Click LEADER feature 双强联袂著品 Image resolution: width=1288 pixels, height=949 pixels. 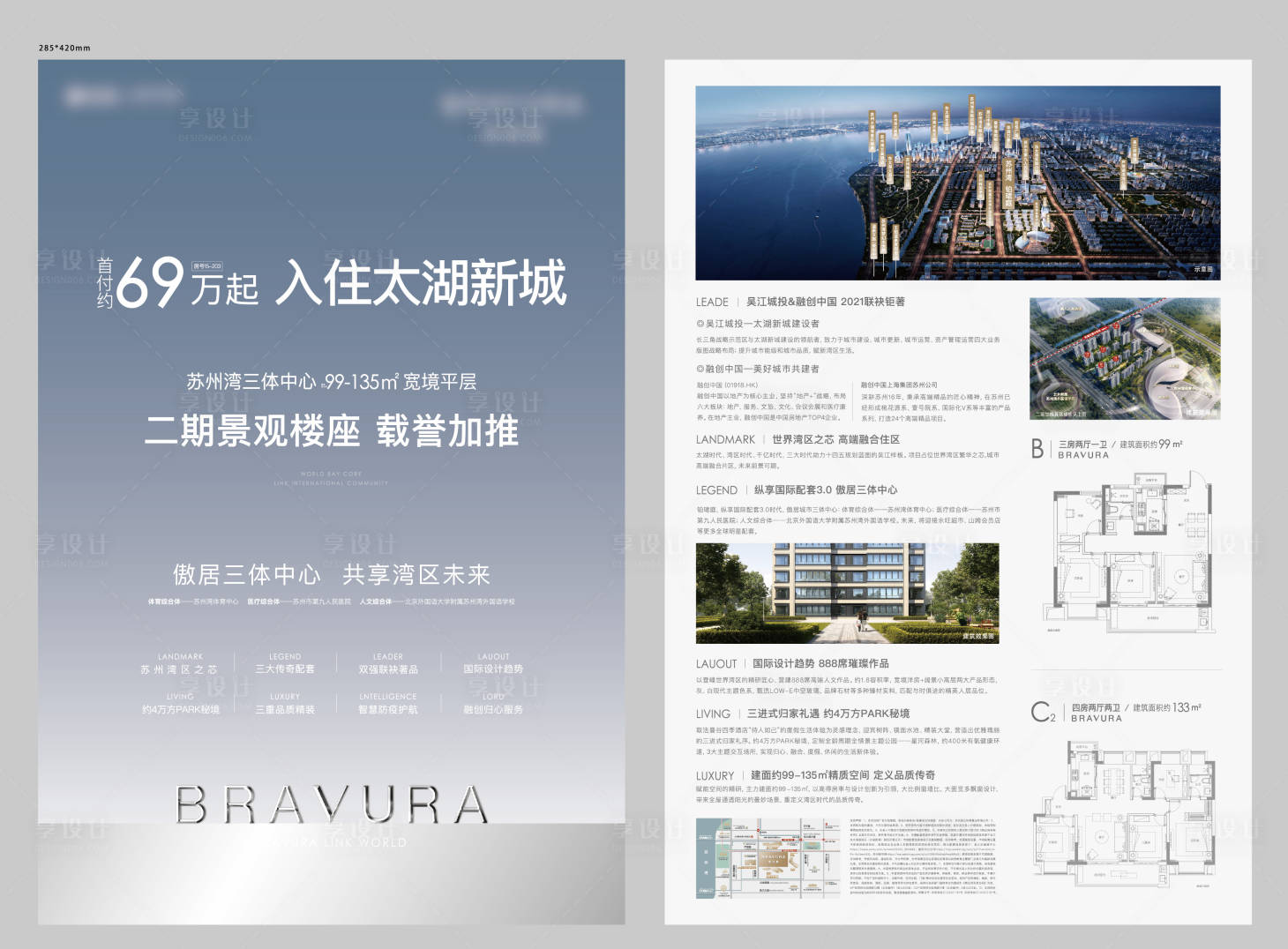click(388, 669)
